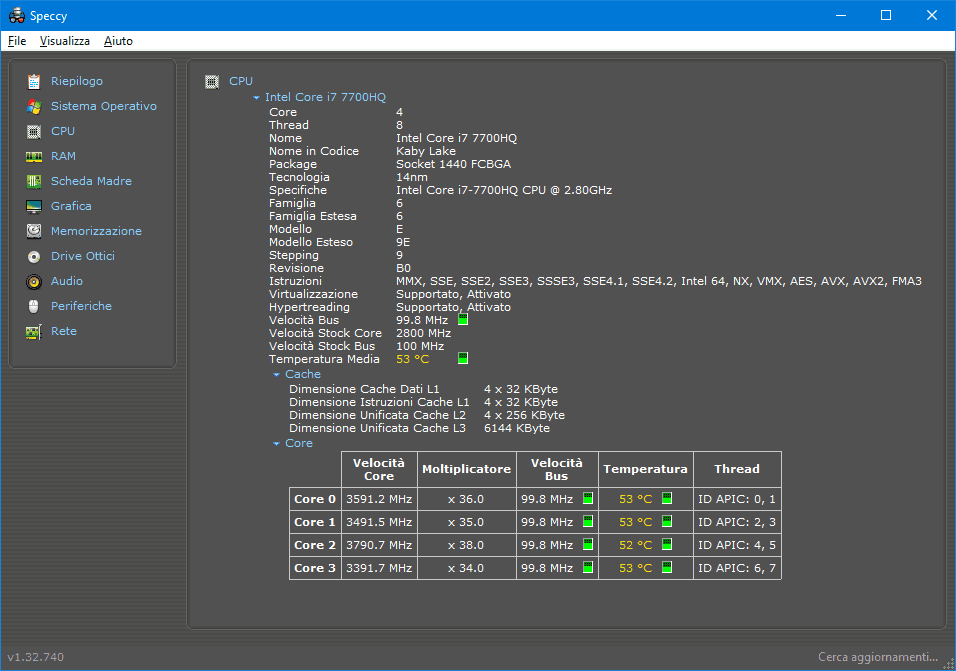This screenshot has height=671, width=956.
Task: Click the Riepilogo clipboard icon in sidebar
Action: (x=34, y=81)
